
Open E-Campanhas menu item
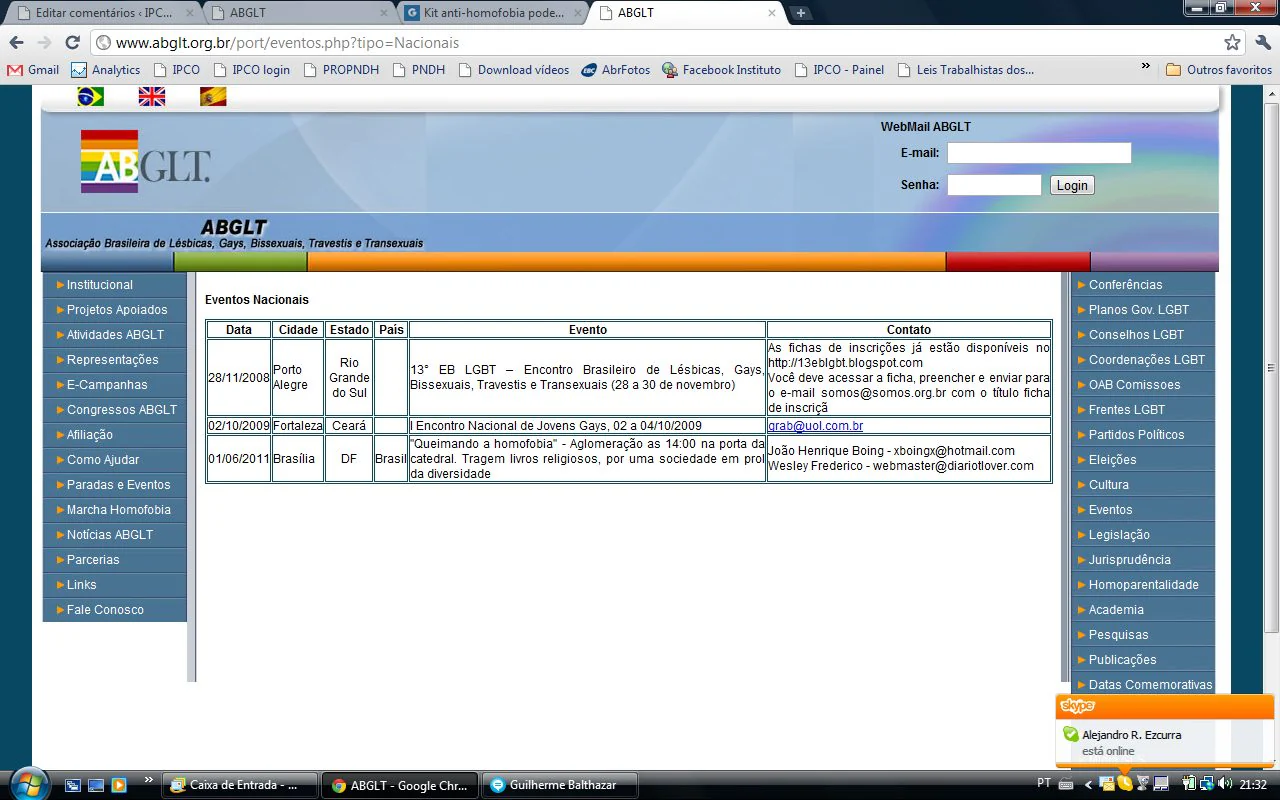[114, 385]
